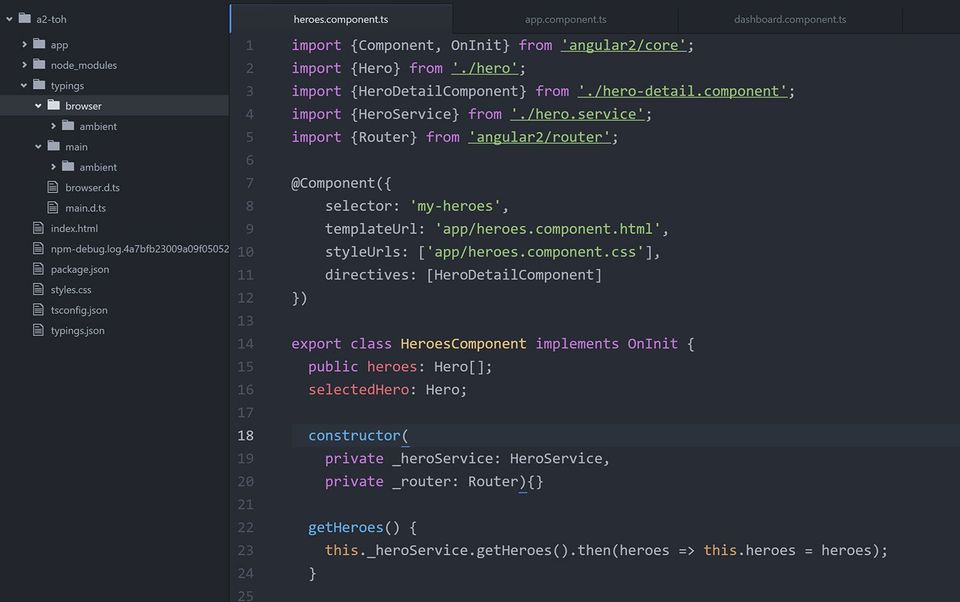Open the dashboard.component.ts tab
960x602 pixels.
[x=790, y=18]
